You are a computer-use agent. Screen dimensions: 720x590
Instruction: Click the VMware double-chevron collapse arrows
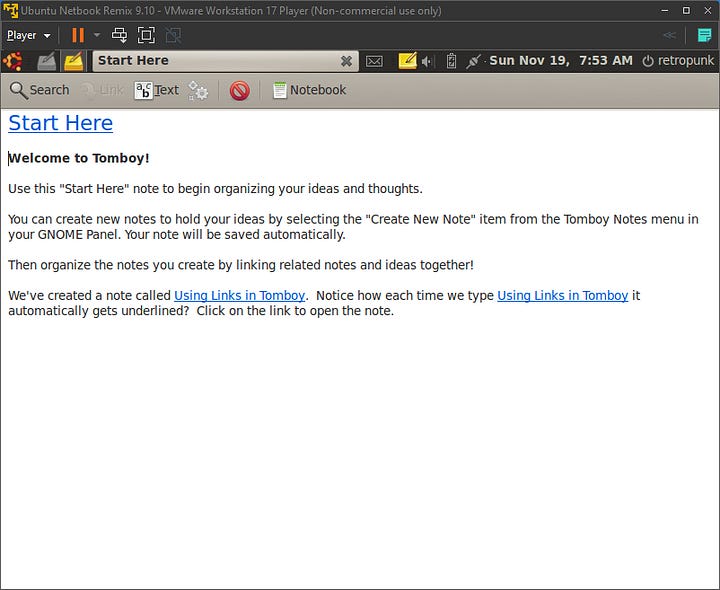point(669,35)
